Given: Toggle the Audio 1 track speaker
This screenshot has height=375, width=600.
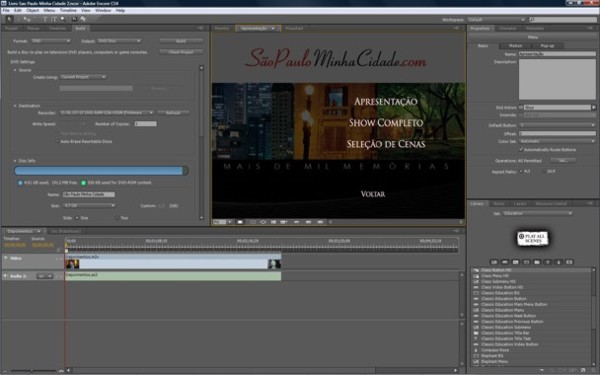Looking at the screenshot, I should coord(6,276).
